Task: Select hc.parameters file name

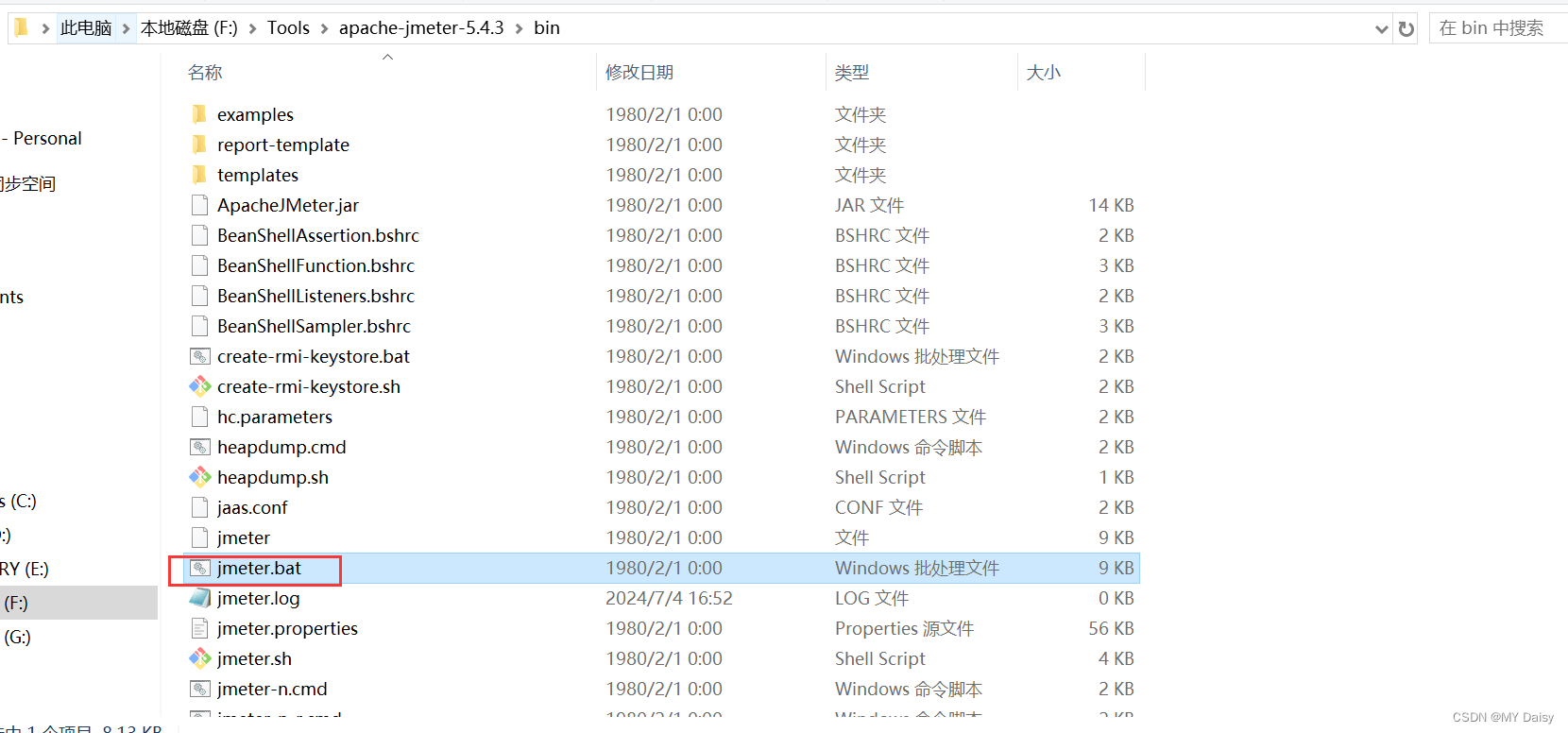Action: 275,417
